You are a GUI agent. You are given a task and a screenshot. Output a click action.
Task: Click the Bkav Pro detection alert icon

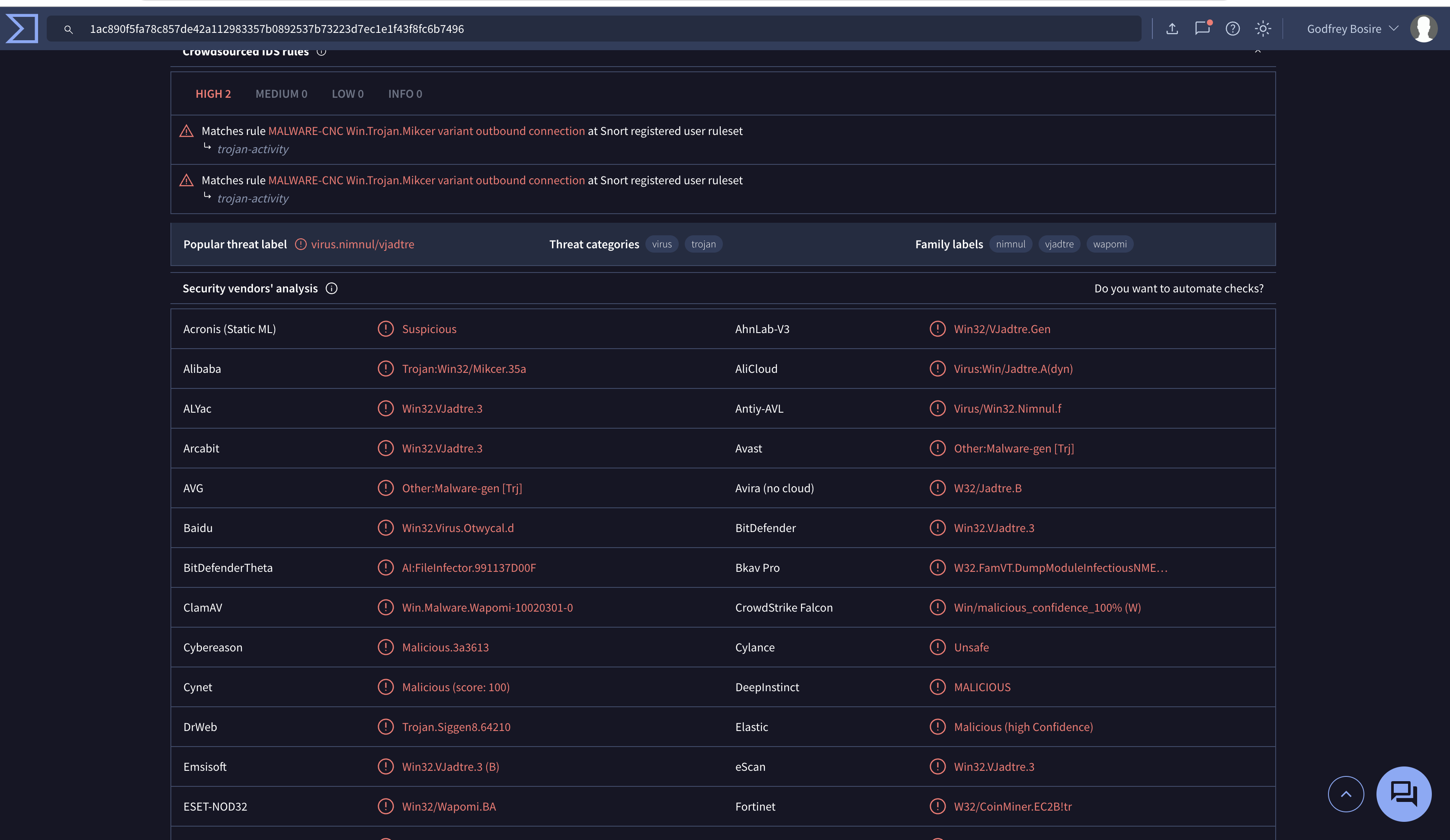click(937, 567)
